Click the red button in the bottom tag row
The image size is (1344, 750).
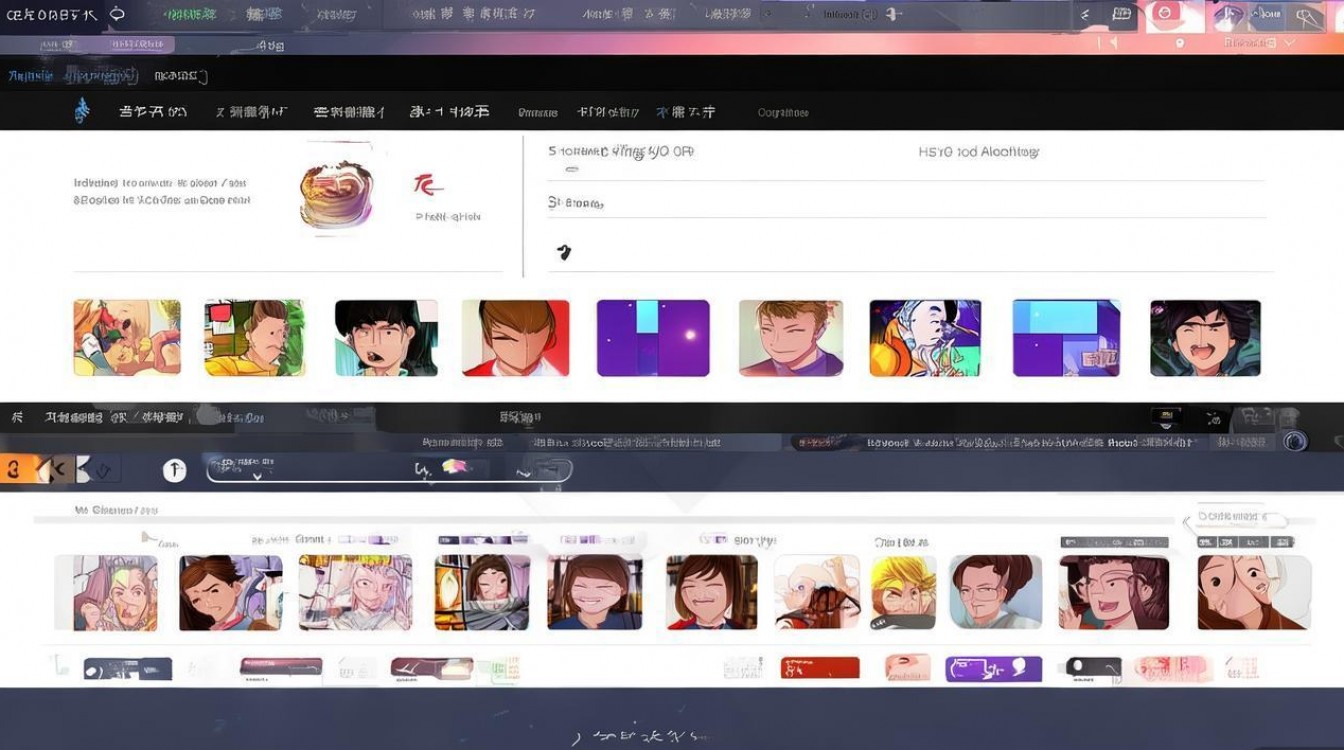pyautogui.click(x=820, y=667)
